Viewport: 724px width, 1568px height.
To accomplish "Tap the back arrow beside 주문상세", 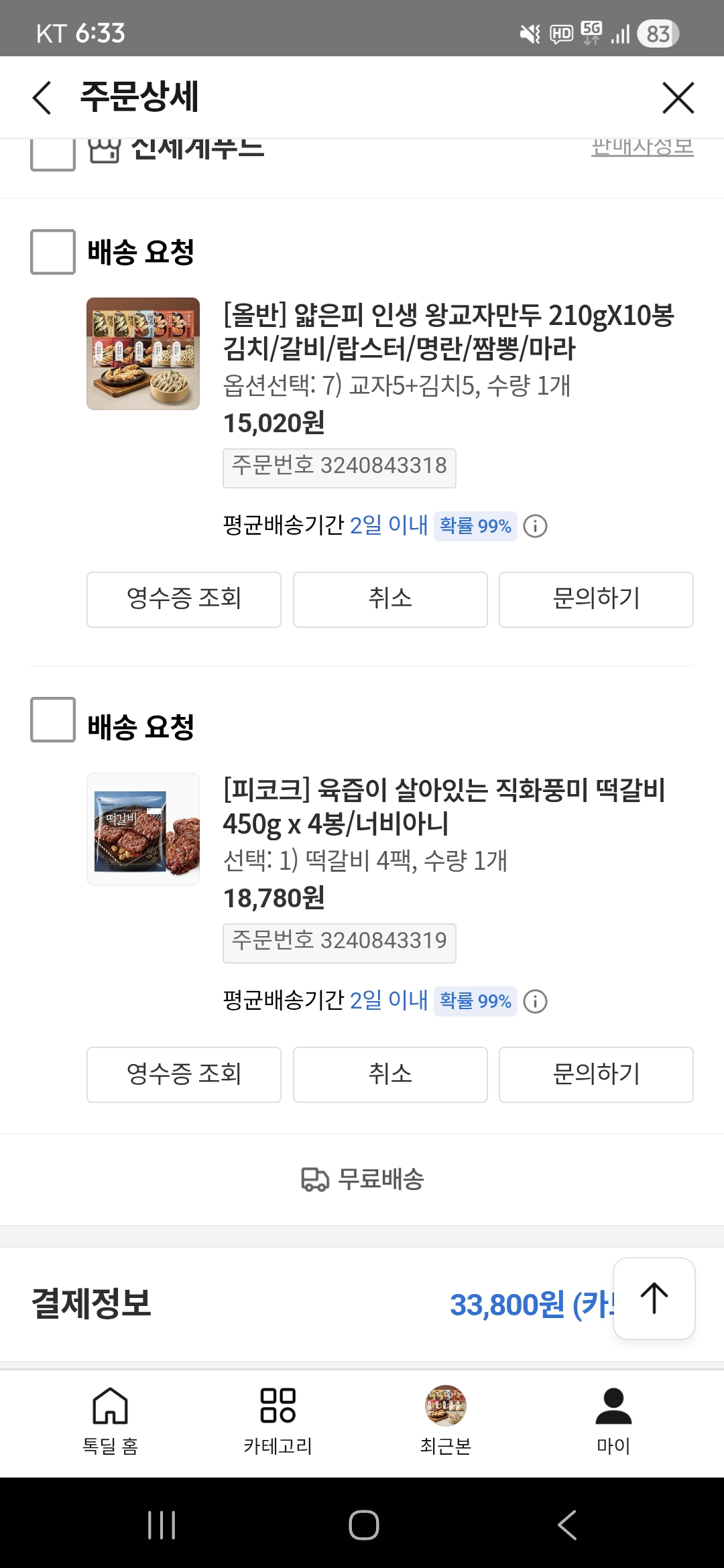I will [x=42, y=98].
